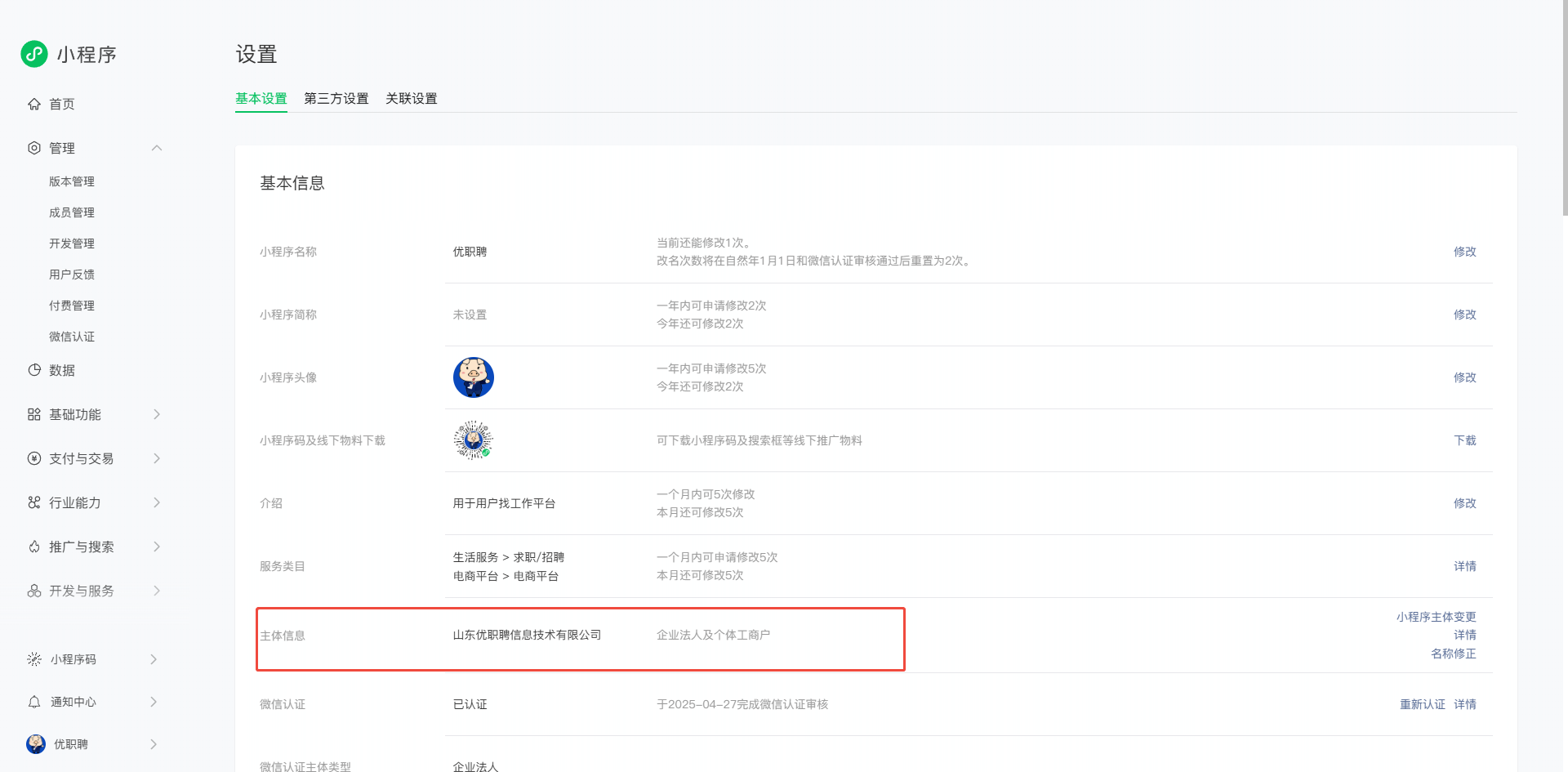Collapse the 管理 menu with its chevron
Viewport: 1568px width, 772px height.
(x=157, y=148)
